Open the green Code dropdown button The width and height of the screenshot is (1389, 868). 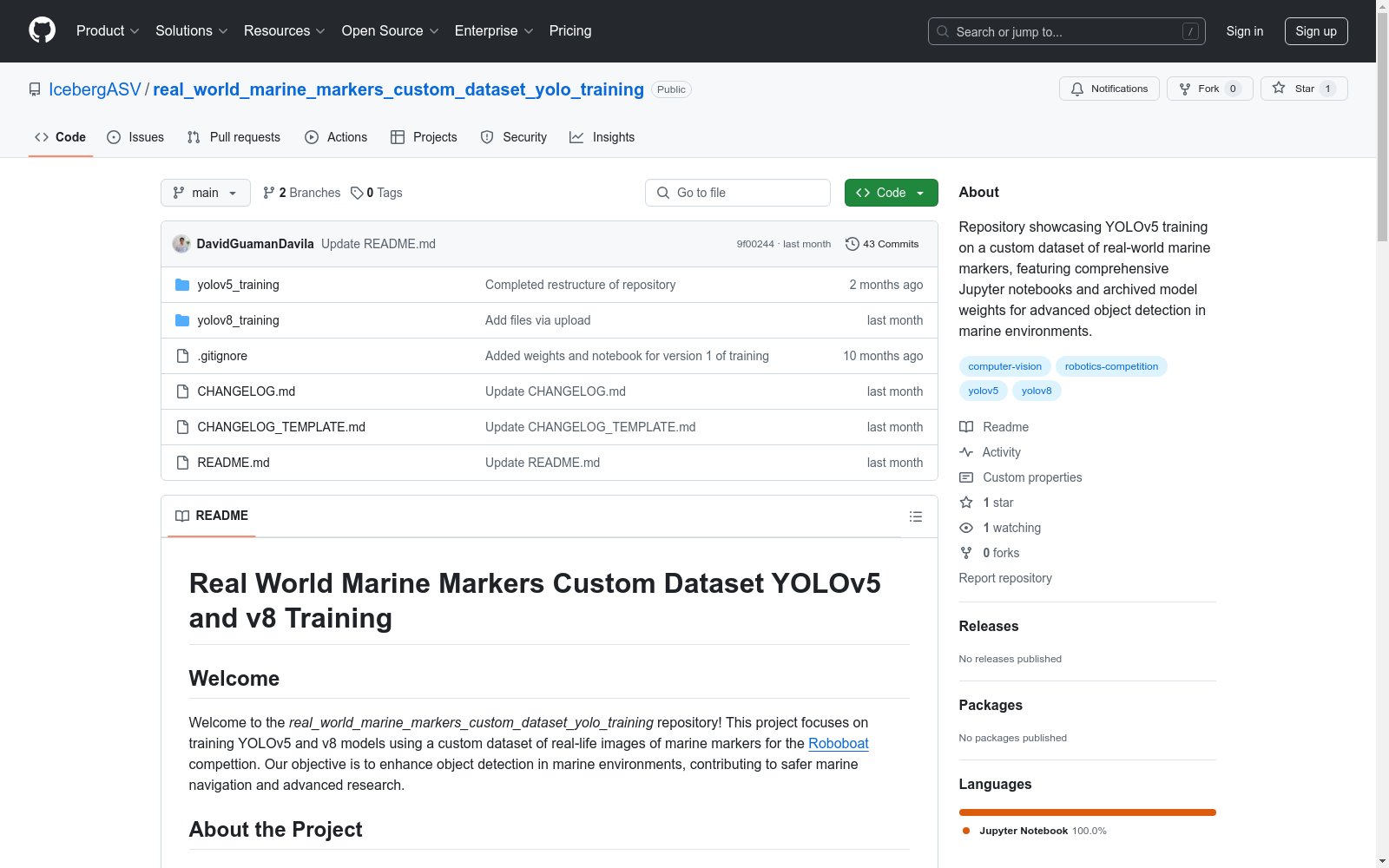pos(891,193)
